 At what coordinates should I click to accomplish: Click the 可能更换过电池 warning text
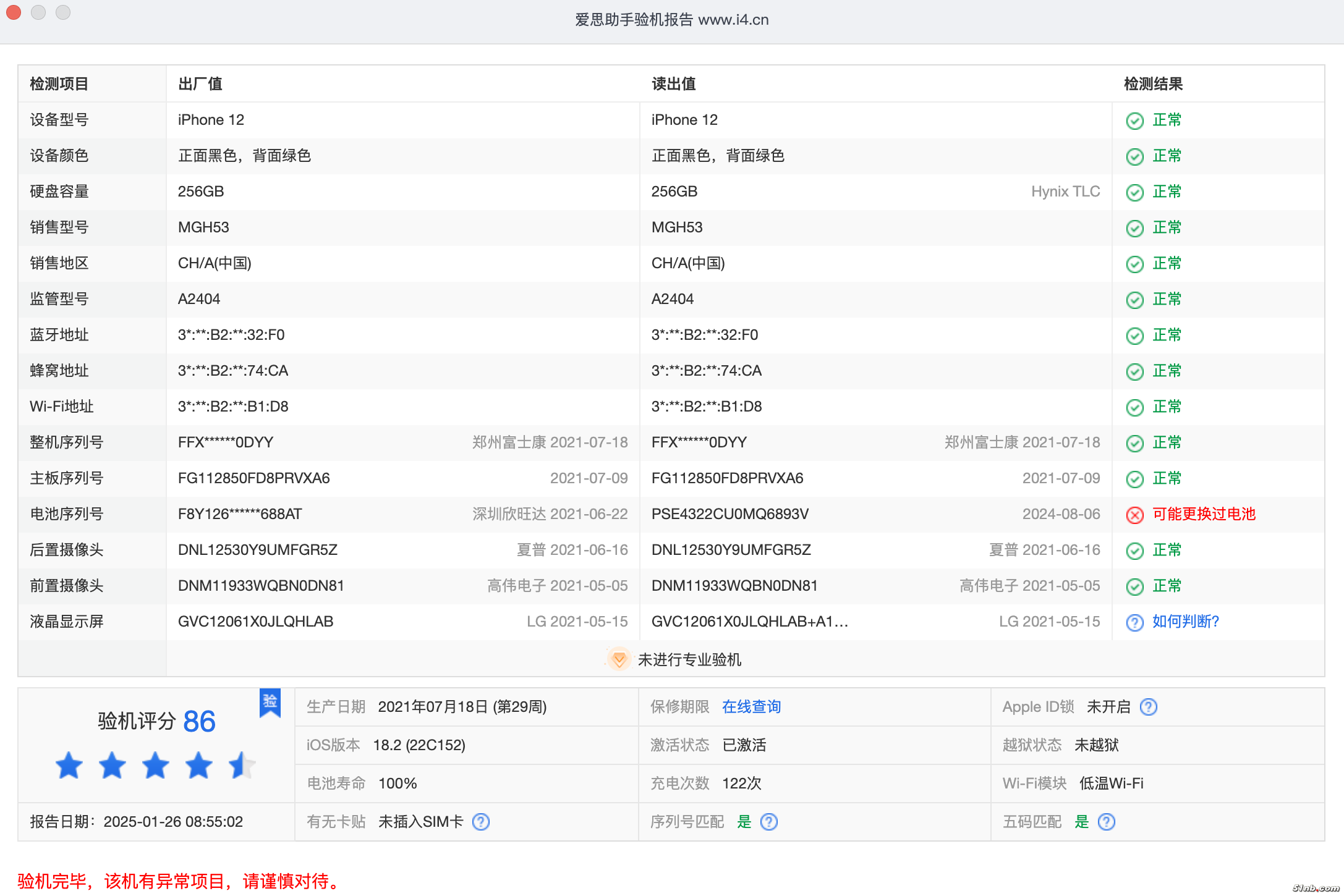[1204, 514]
